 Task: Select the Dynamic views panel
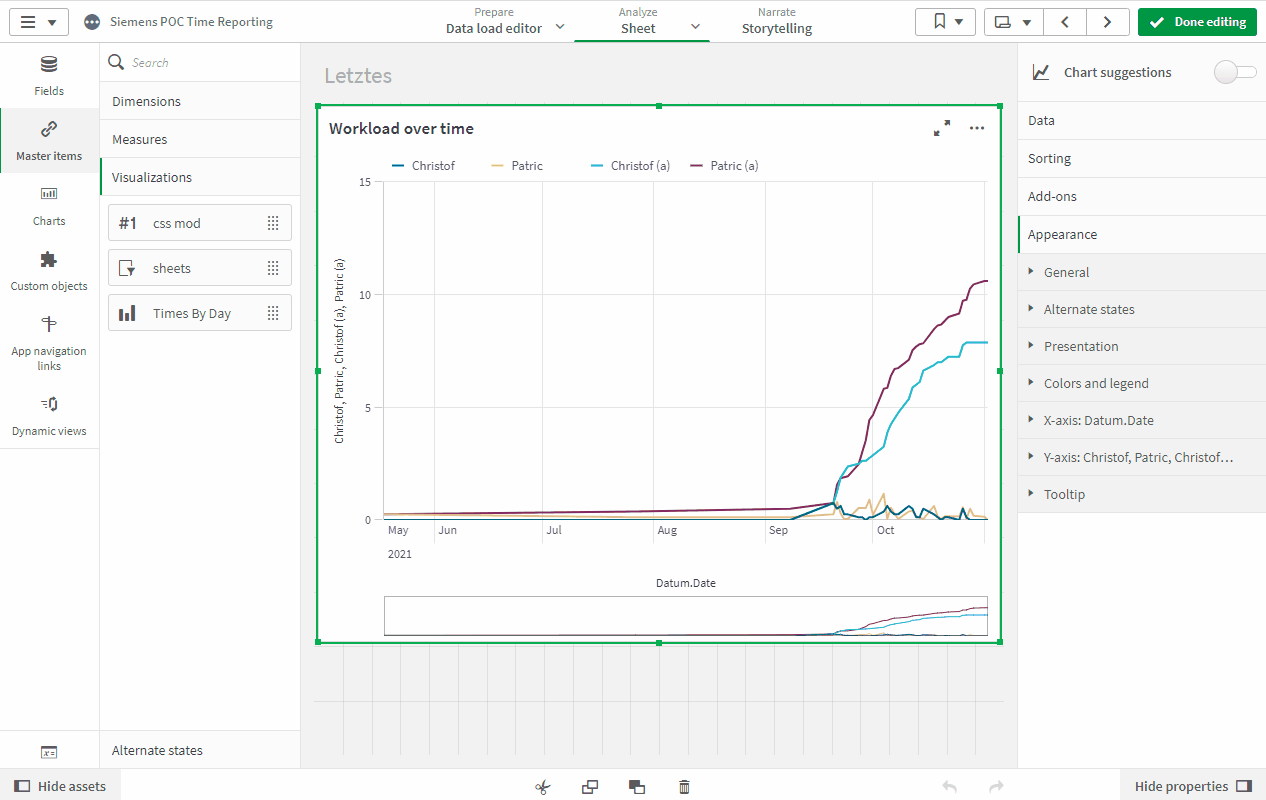tap(48, 415)
